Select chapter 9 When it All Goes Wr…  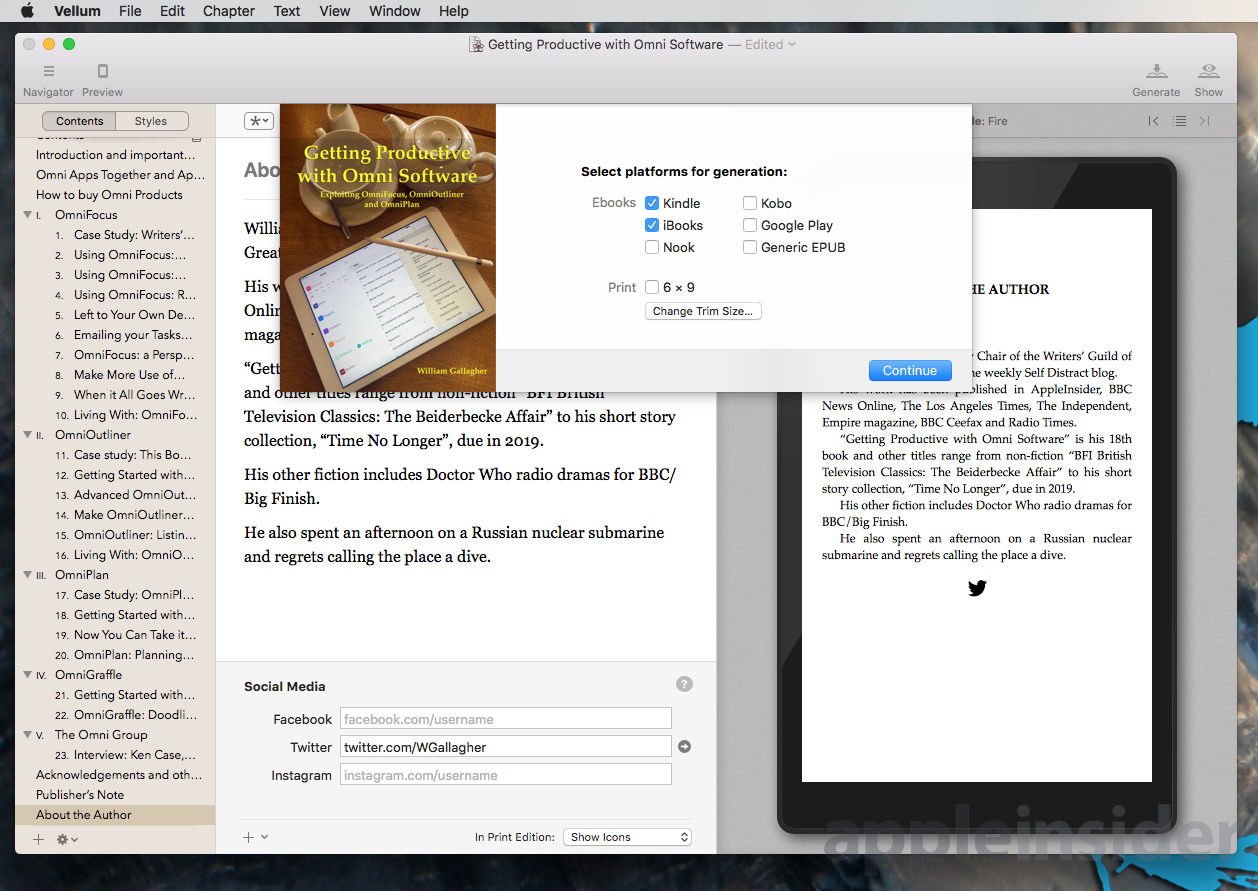115,395
